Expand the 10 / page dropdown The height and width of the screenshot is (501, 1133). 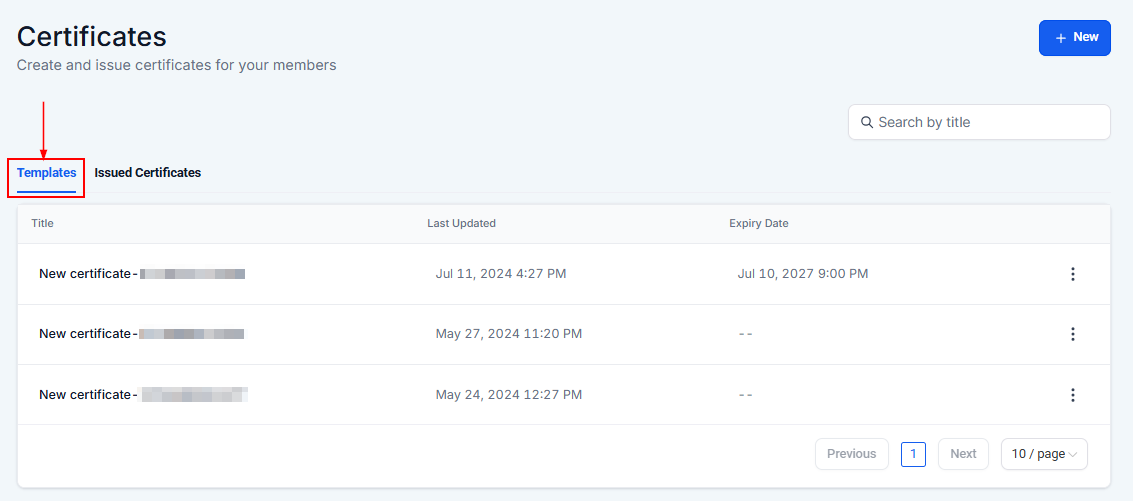pyautogui.click(x=1043, y=454)
